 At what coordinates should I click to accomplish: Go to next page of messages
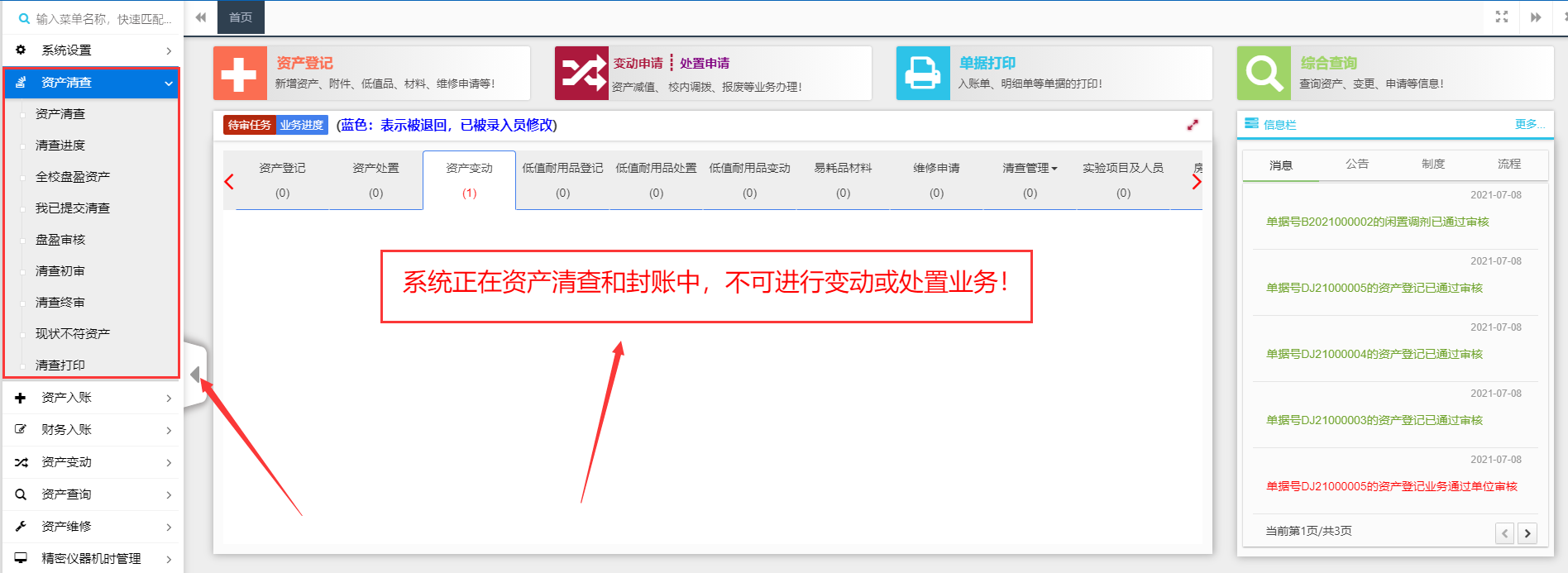1527,533
